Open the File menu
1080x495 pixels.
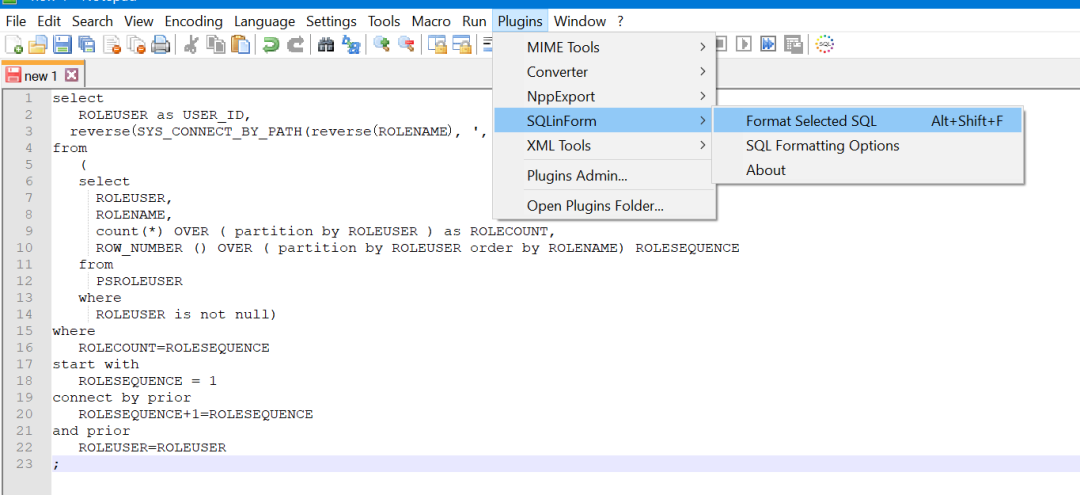[15, 21]
